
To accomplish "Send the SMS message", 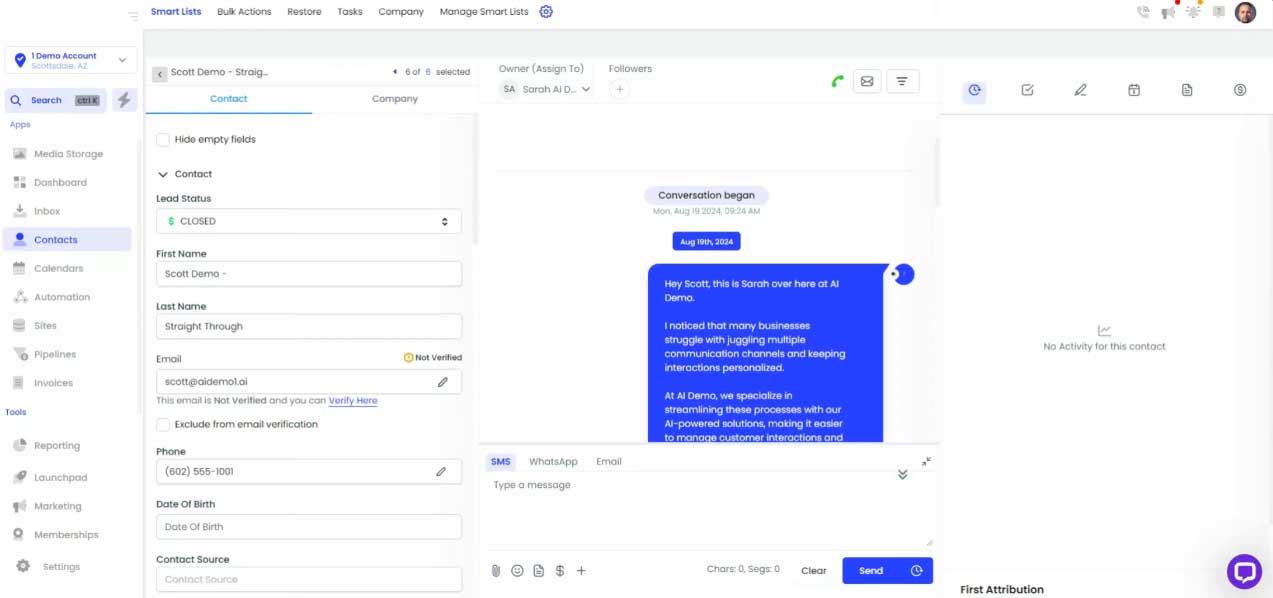I will (x=869, y=570).
